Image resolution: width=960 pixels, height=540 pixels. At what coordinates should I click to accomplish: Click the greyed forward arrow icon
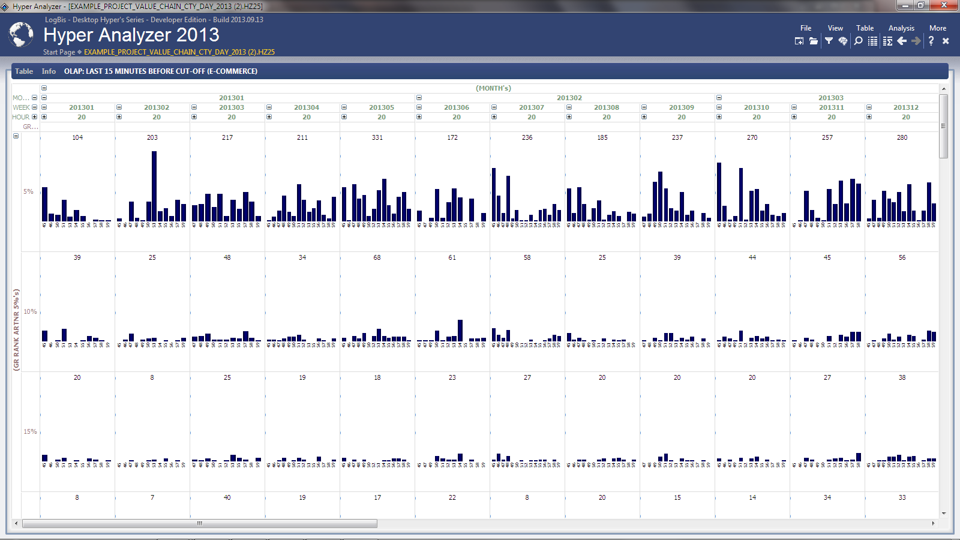pyautogui.click(x=917, y=41)
